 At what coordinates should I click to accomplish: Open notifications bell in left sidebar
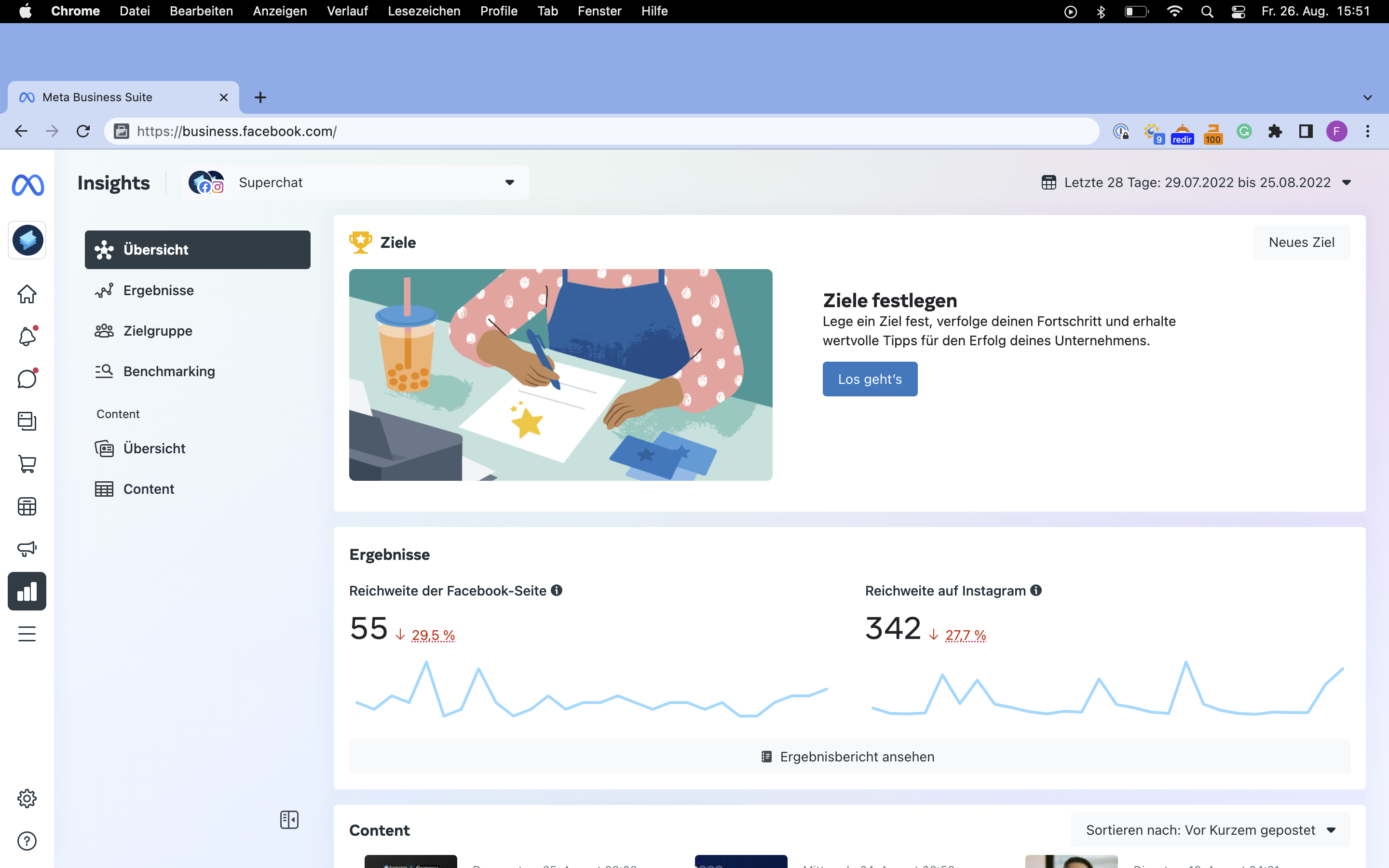27,337
